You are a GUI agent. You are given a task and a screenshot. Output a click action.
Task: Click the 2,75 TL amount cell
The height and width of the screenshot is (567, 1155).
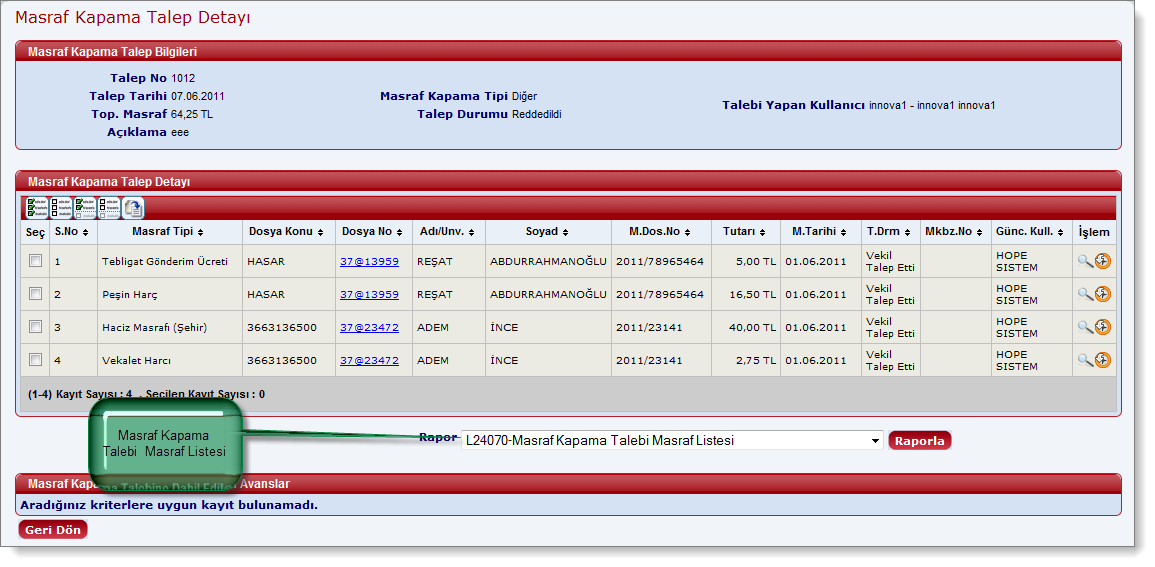[x=745, y=361]
